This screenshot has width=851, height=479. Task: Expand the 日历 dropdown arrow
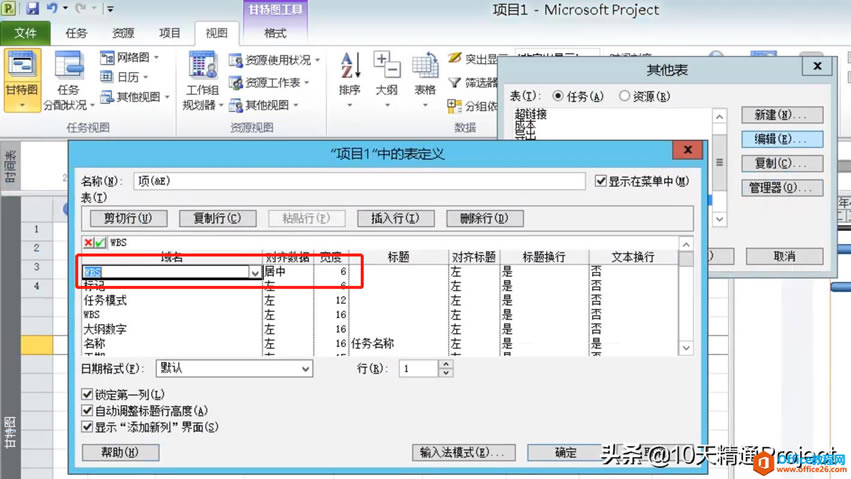click(x=146, y=78)
